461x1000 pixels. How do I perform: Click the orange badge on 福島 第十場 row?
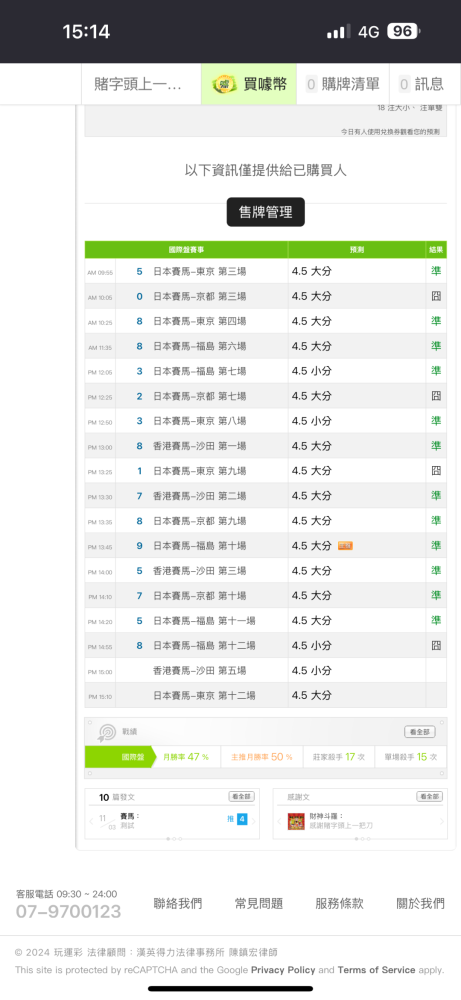tap(345, 546)
